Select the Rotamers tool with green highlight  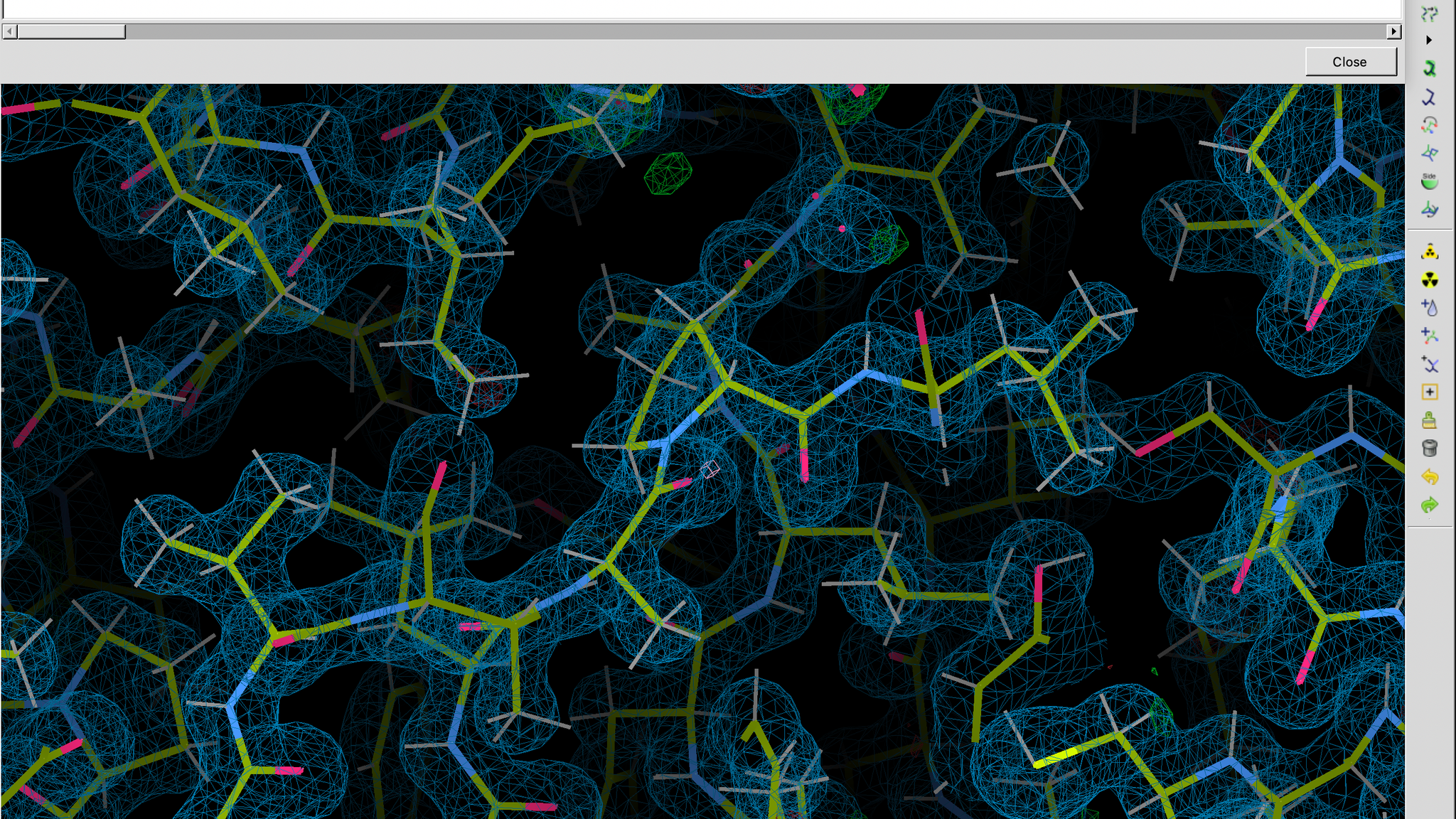click(x=1430, y=68)
